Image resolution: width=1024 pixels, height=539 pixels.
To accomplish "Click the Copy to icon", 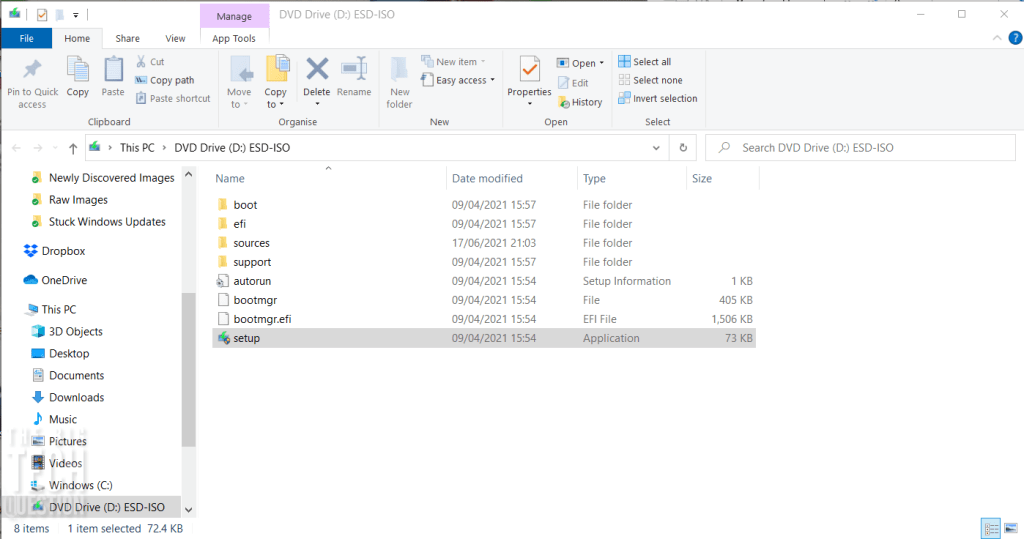I will click(x=277, y=70).
